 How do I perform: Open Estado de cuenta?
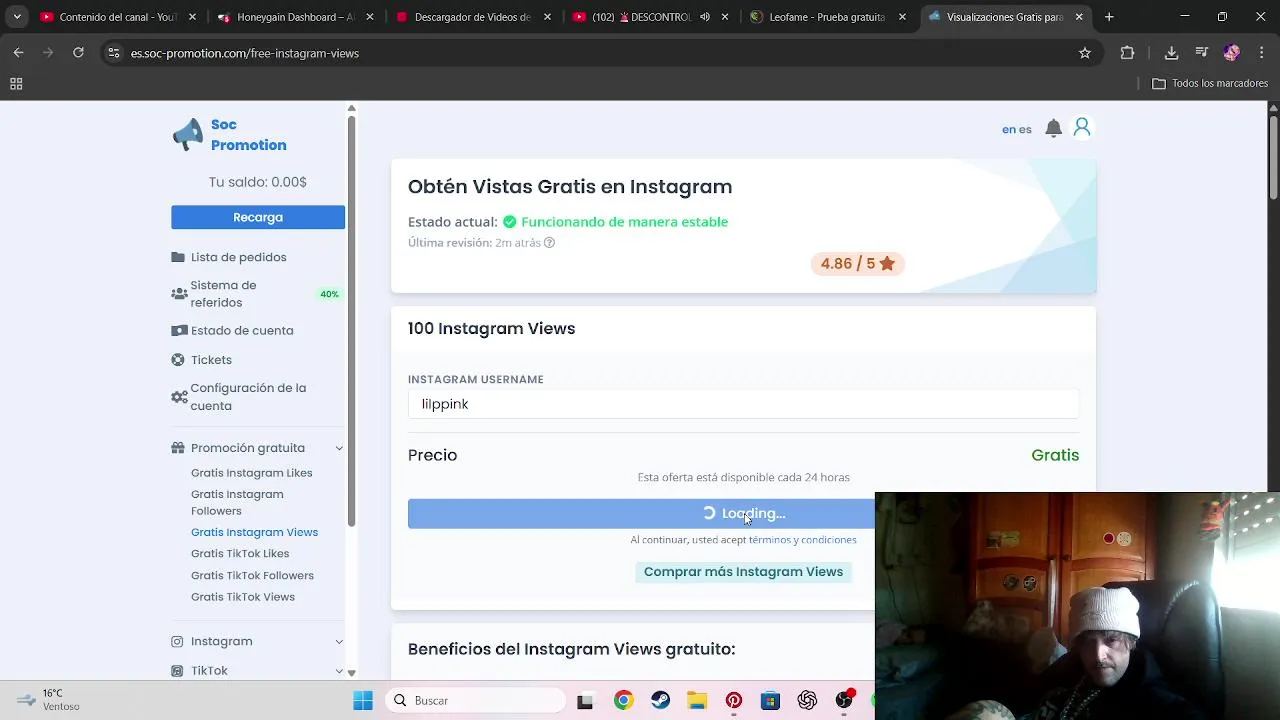pyautogui.click(x=242, y=331)
